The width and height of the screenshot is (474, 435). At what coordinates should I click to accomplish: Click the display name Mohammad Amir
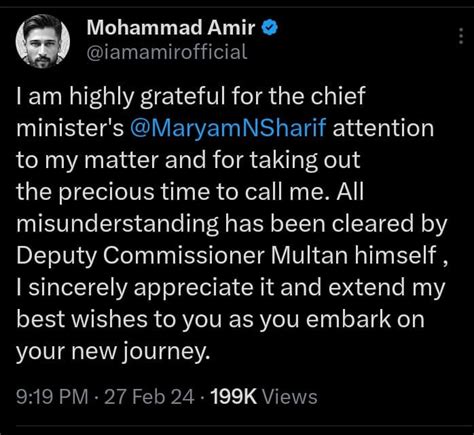coord(171,27)
